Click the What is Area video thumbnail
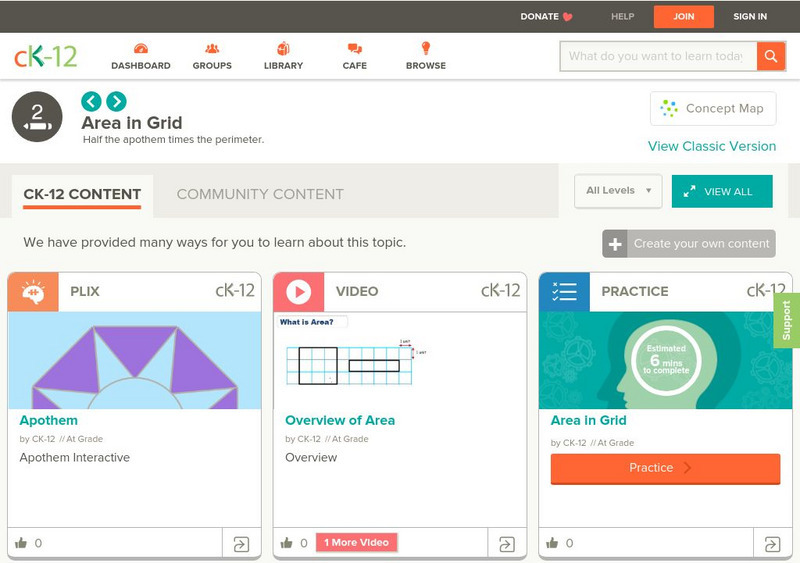 [x=400, y=360]
